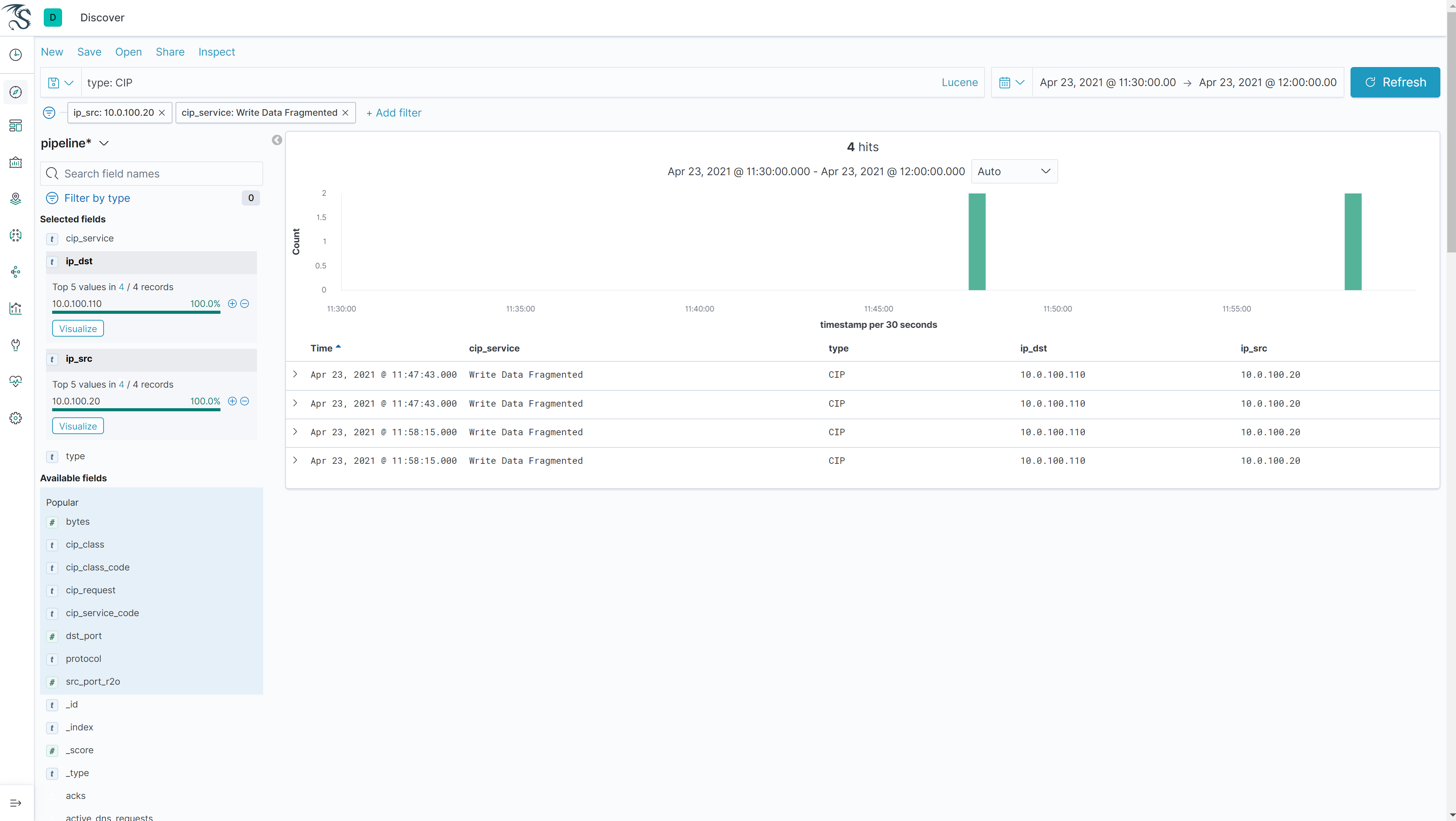1456x821 pixels.
Task: Open the Machine Learning icon in sidebar
Action: [16, 235]
